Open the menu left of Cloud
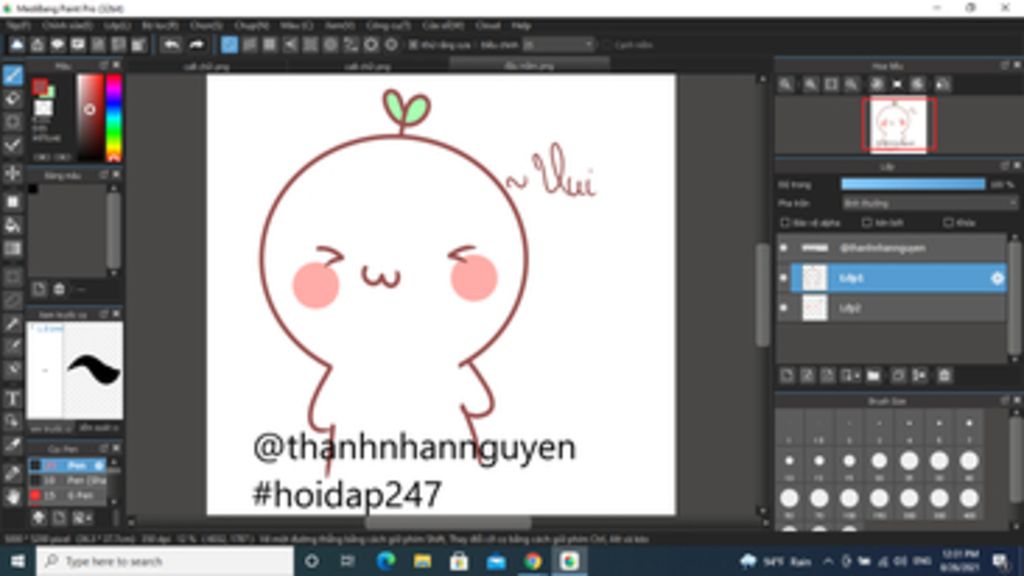Image resolution: width=1024 pixels, height=576 pixels. click(443, 25)
